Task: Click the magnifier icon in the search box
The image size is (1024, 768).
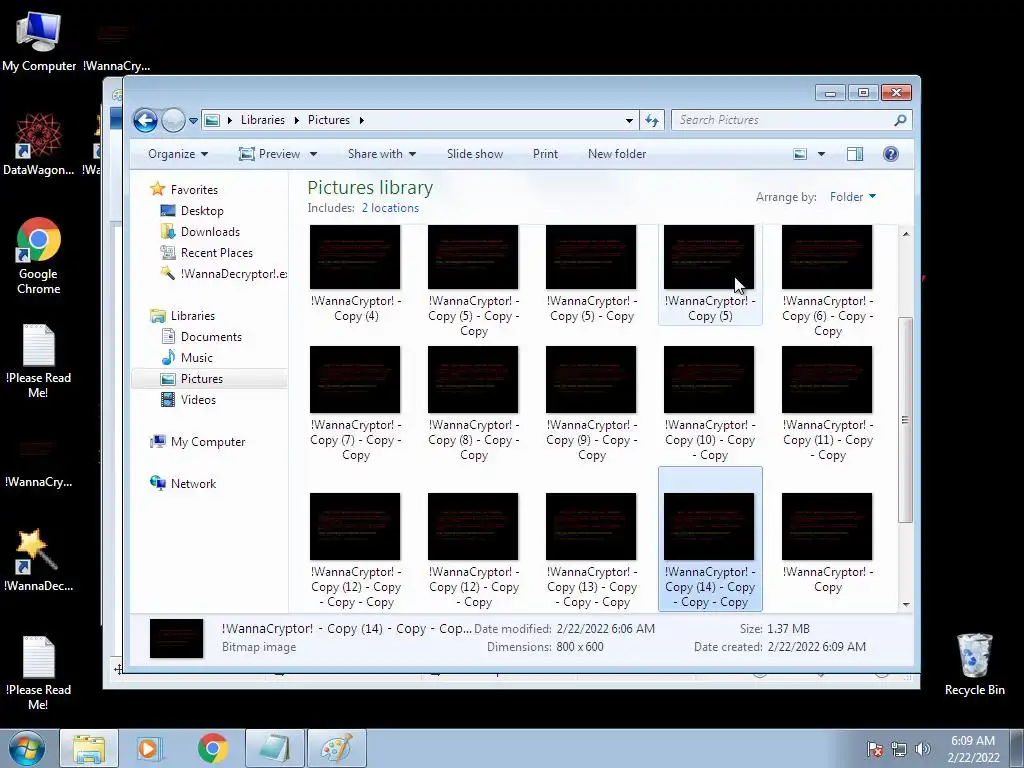Action: point(900,120)
